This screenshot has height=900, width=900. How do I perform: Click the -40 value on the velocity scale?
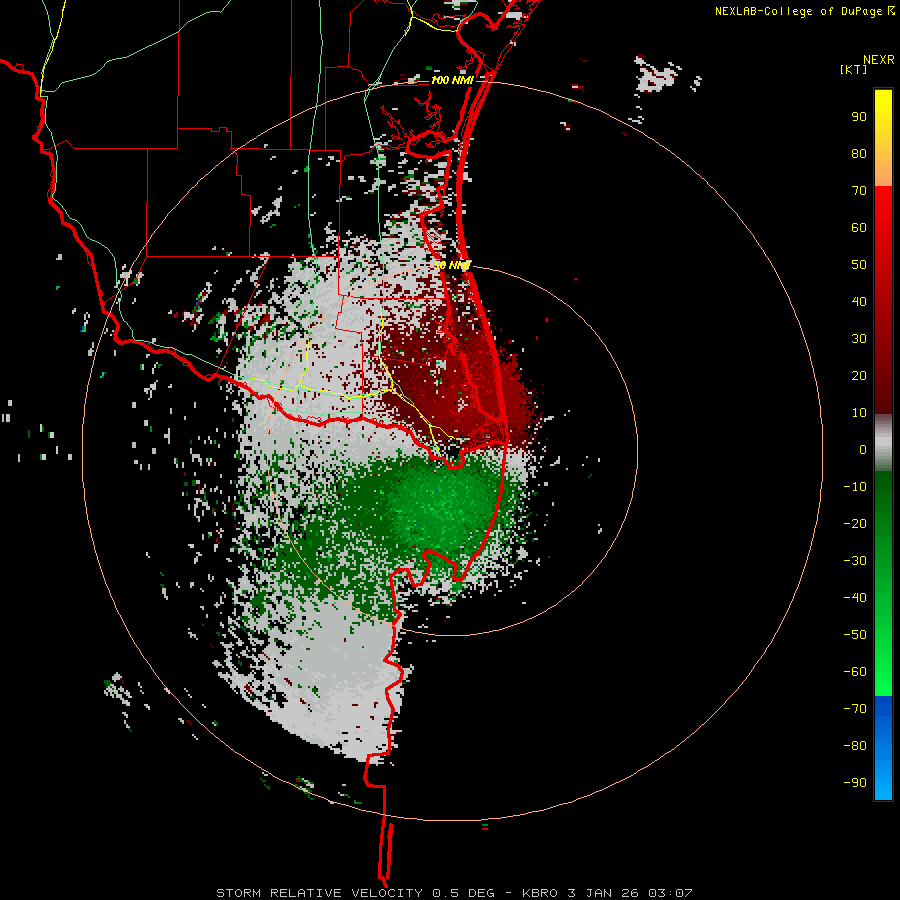click(x=855, y=598)
